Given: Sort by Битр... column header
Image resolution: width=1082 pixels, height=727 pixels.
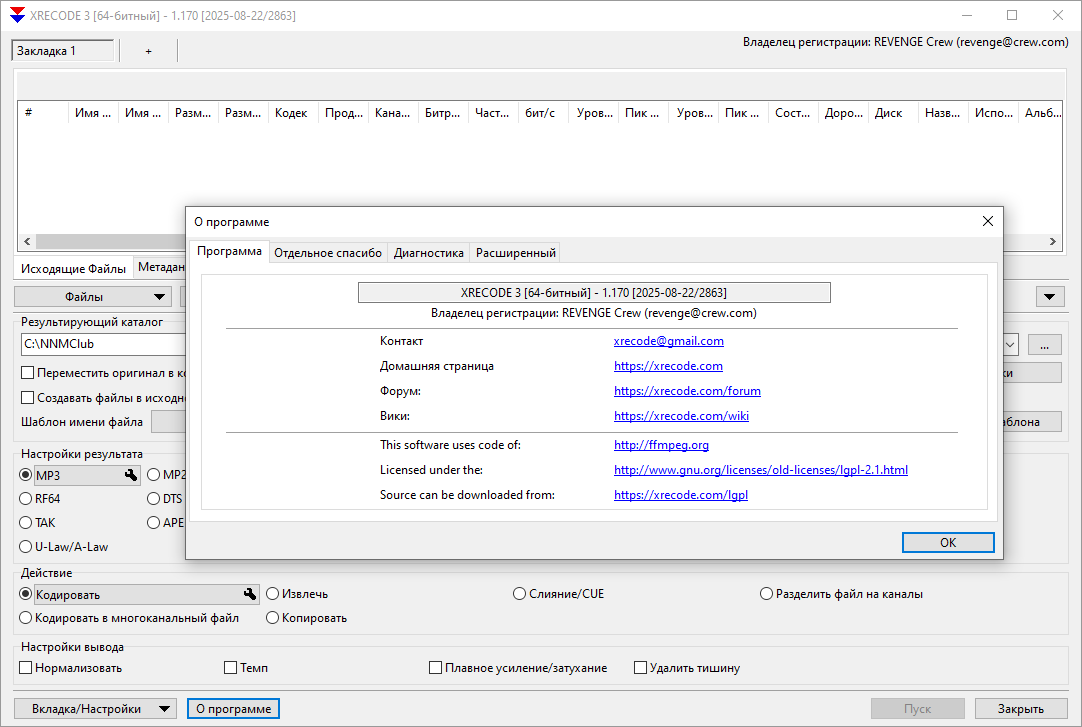Looking at the screenshot, I should 443,112.
